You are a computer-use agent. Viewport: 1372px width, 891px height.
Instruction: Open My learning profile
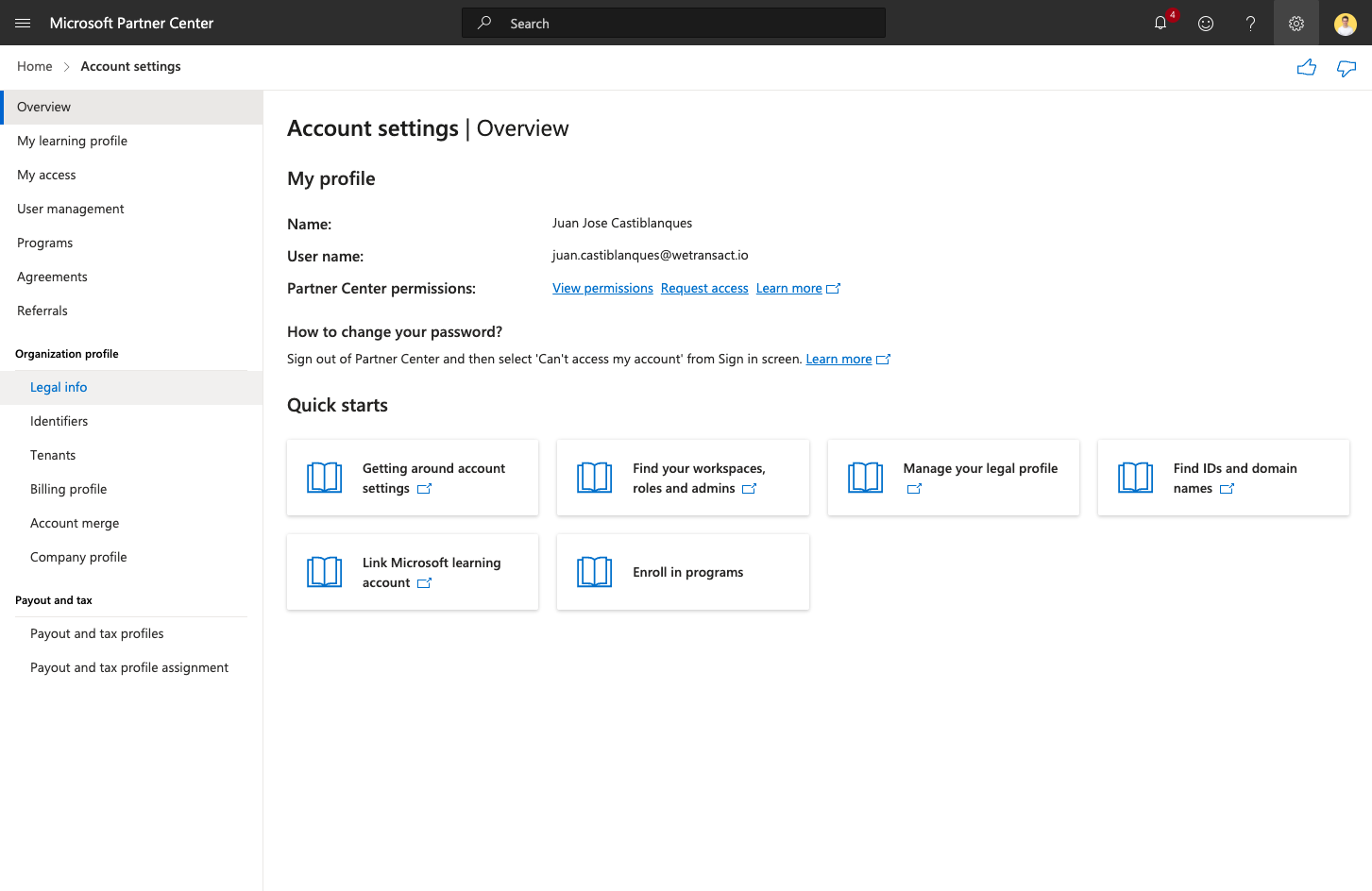[131, 141]
